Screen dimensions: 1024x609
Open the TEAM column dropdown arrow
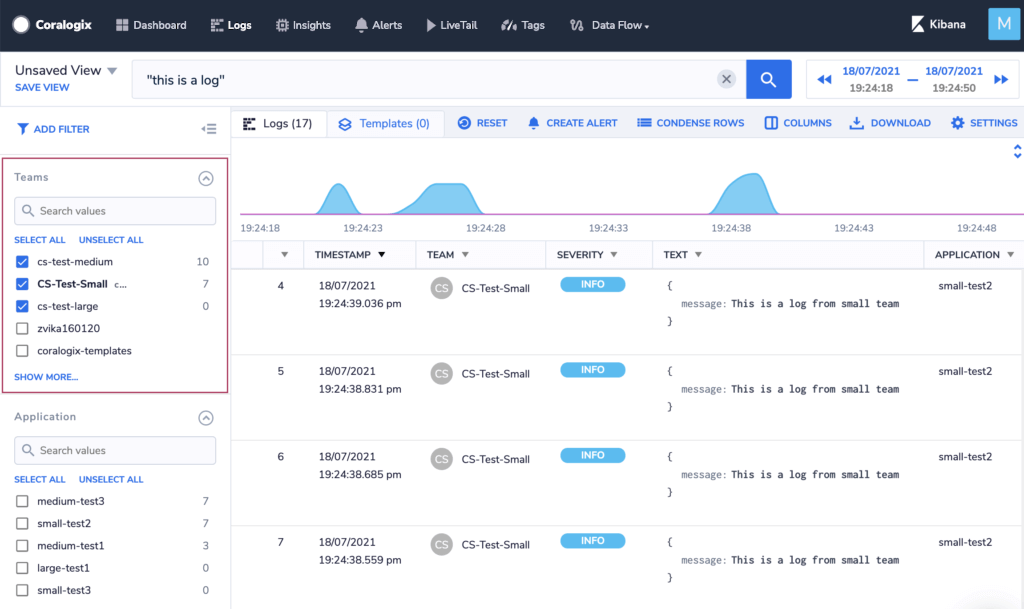(466, 255)
